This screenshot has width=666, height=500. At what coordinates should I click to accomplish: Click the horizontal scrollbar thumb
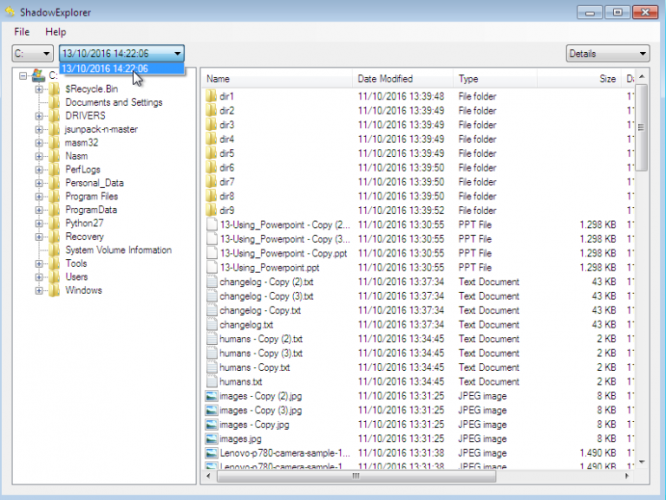[x=356, y=476]
